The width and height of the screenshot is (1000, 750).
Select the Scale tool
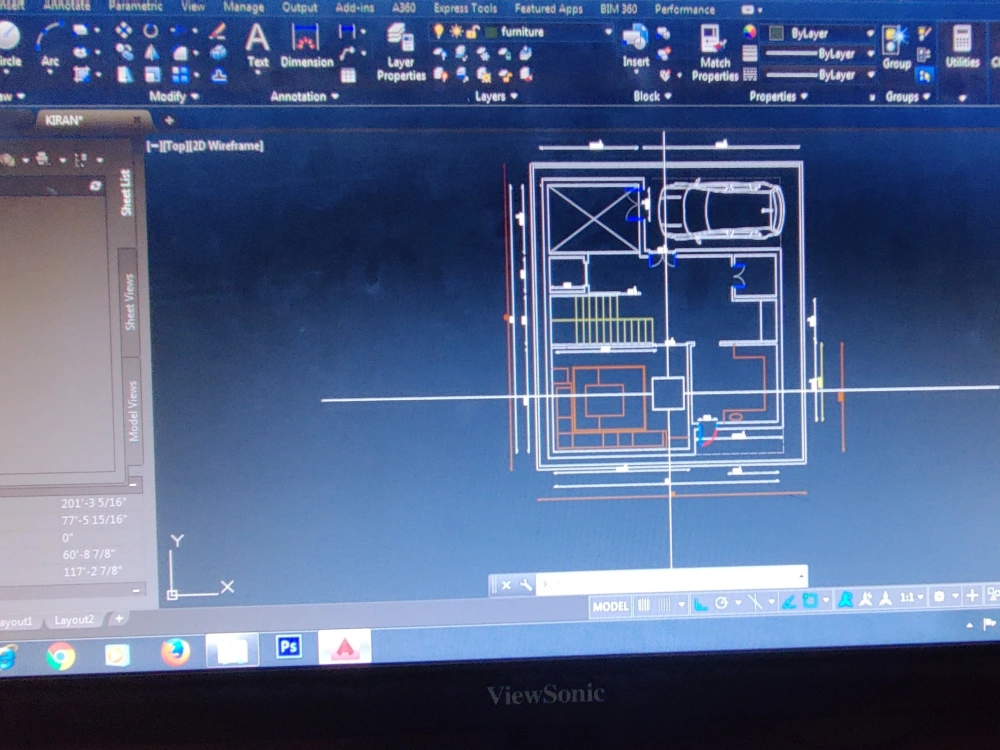coord(152,75)
